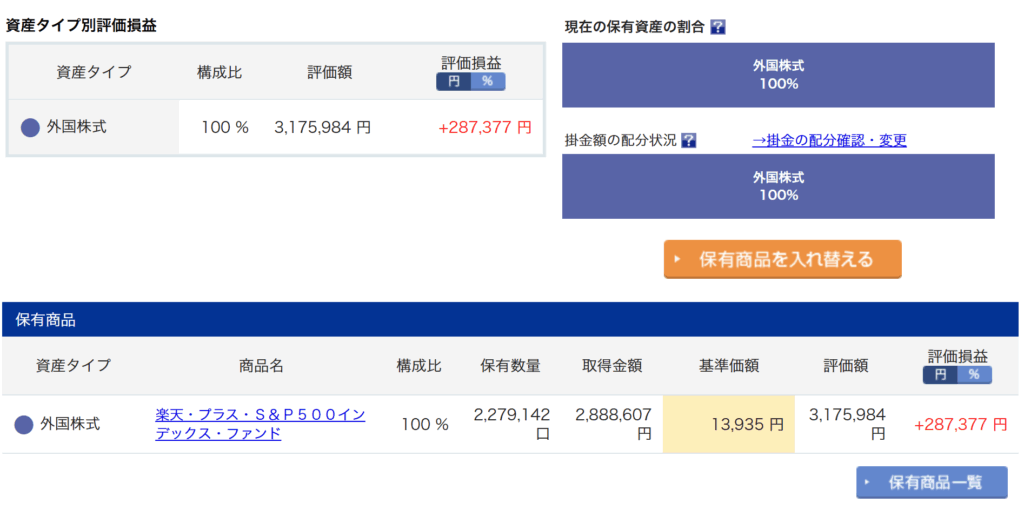Open the 掛金の配分確認・変更 link

pos(829,140)
